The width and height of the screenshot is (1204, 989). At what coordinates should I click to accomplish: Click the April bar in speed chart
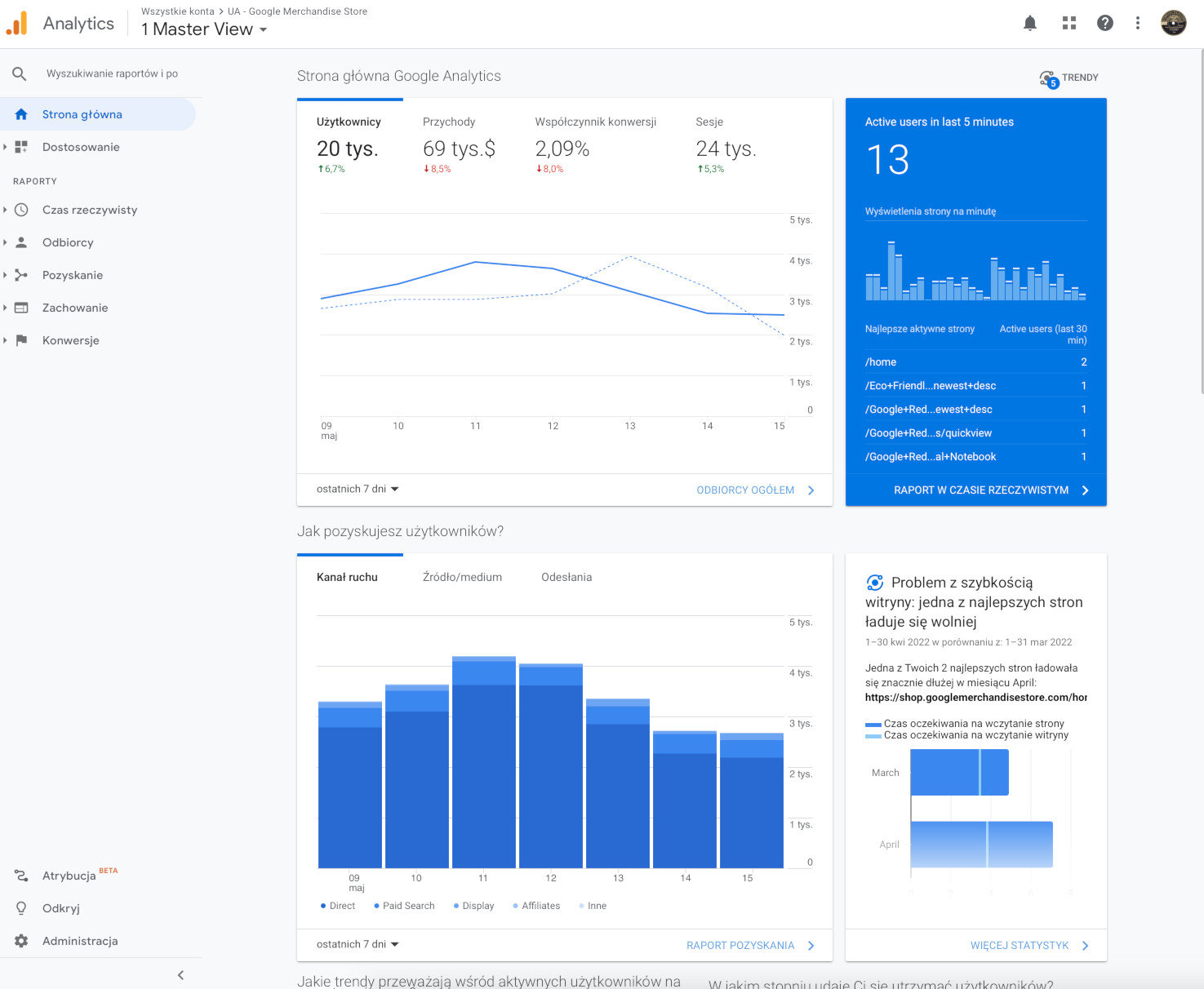coord(981,845)
